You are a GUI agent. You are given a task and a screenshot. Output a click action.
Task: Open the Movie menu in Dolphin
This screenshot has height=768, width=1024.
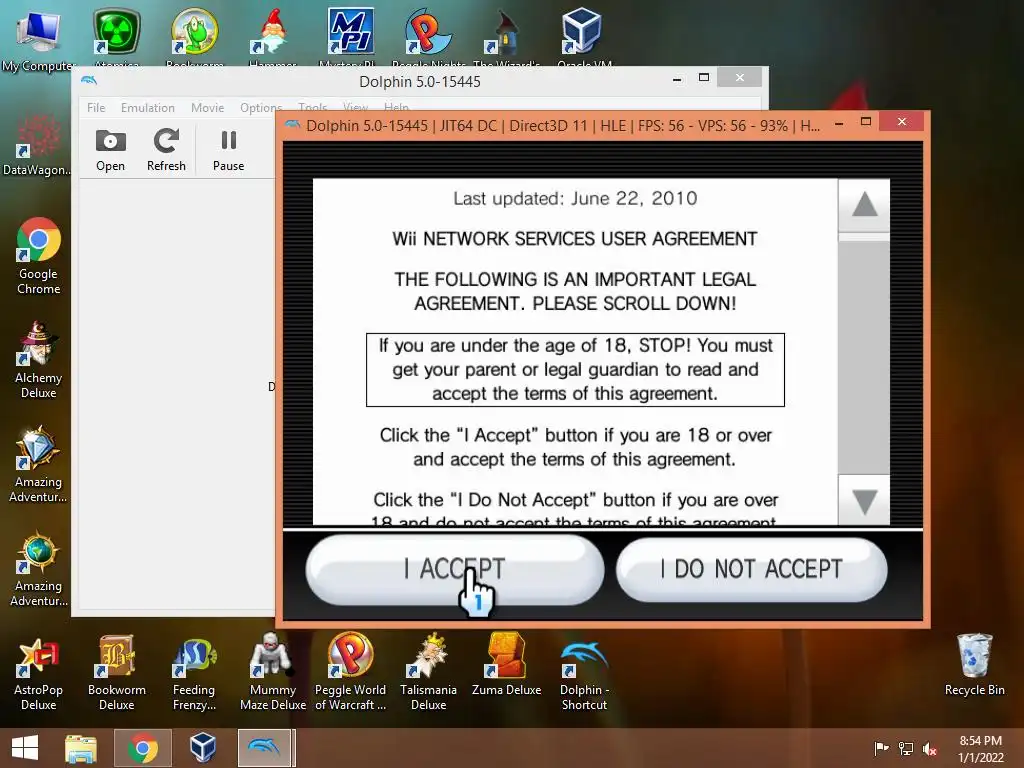[208, 108]
